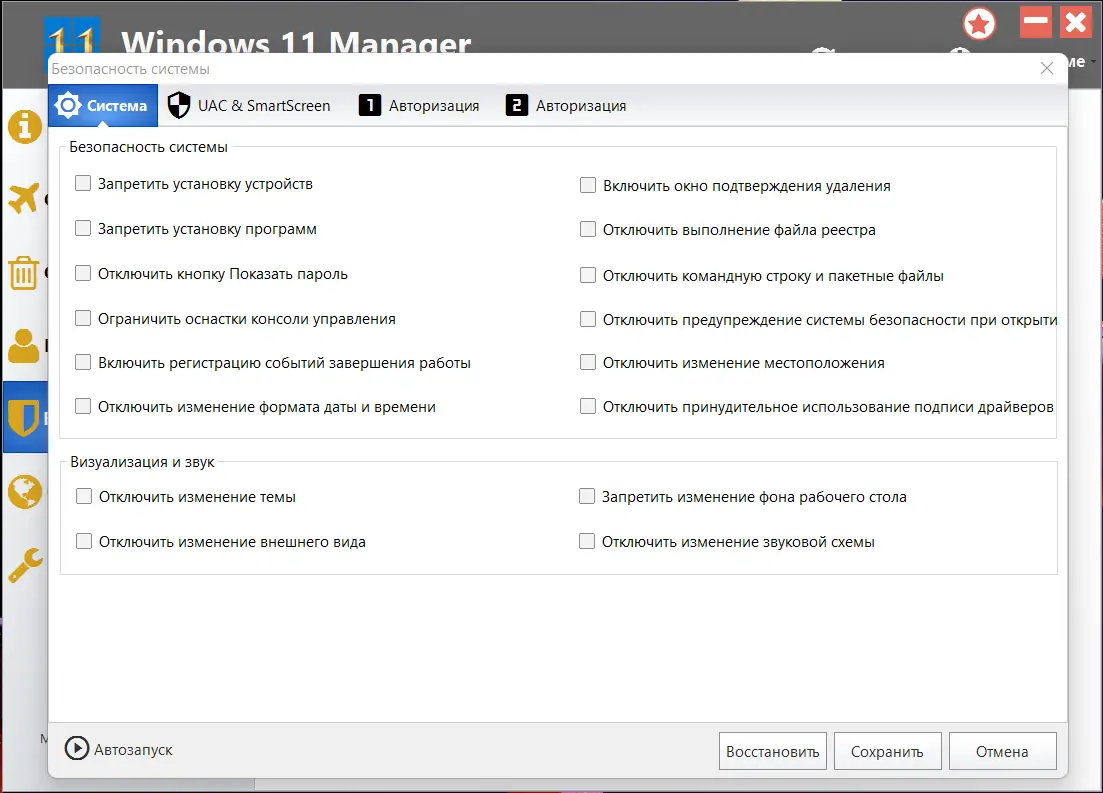Close the Безопасность системы dialog
1103x793 pixels.
1047,68
